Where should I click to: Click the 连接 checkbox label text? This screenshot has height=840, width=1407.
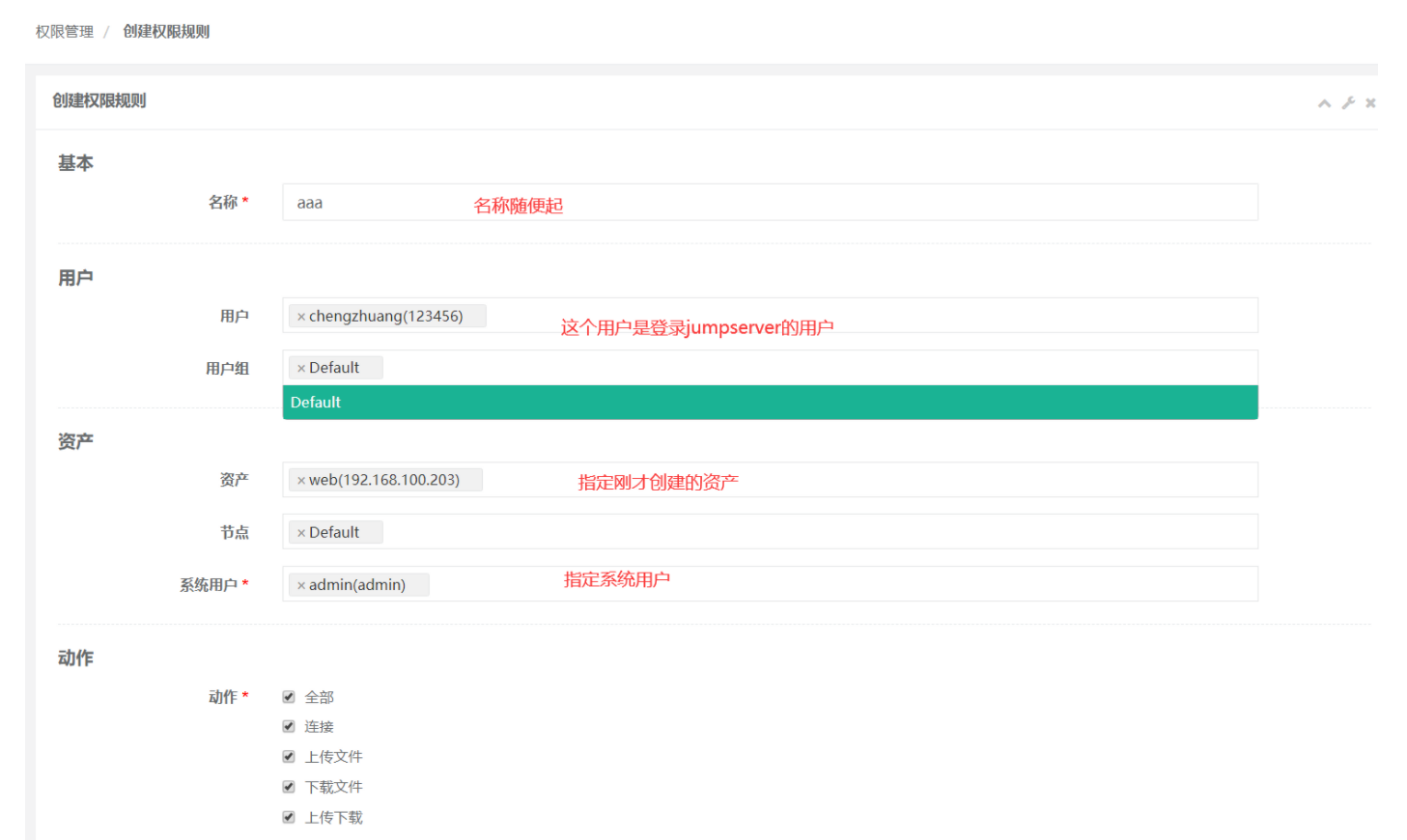pyautogui.click(x=320, y=727)
